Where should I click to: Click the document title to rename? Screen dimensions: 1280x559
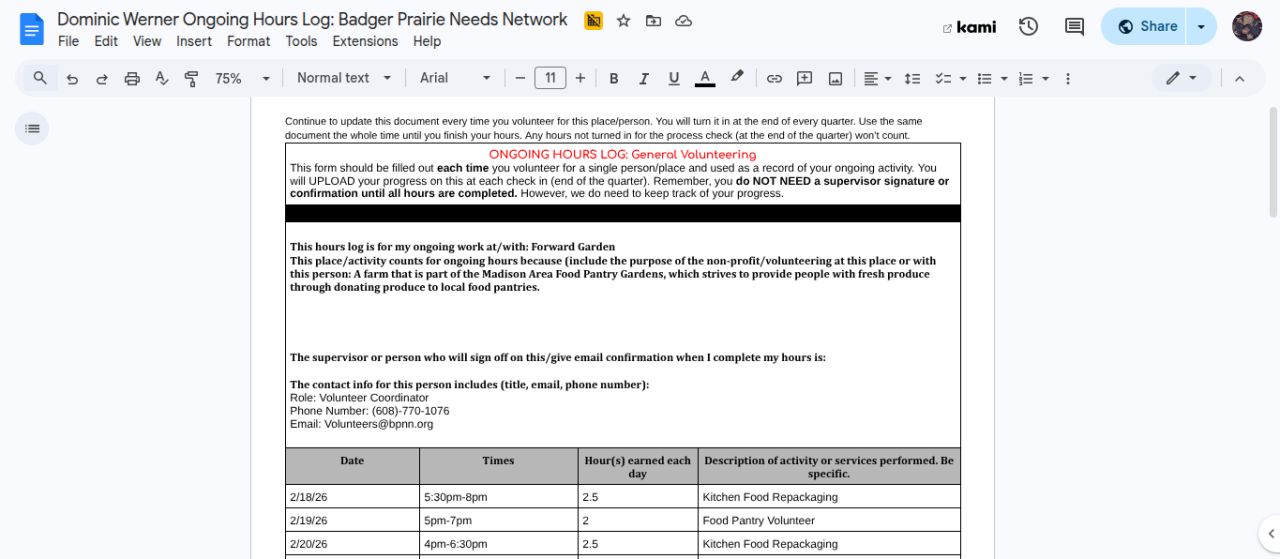[312, 20]
